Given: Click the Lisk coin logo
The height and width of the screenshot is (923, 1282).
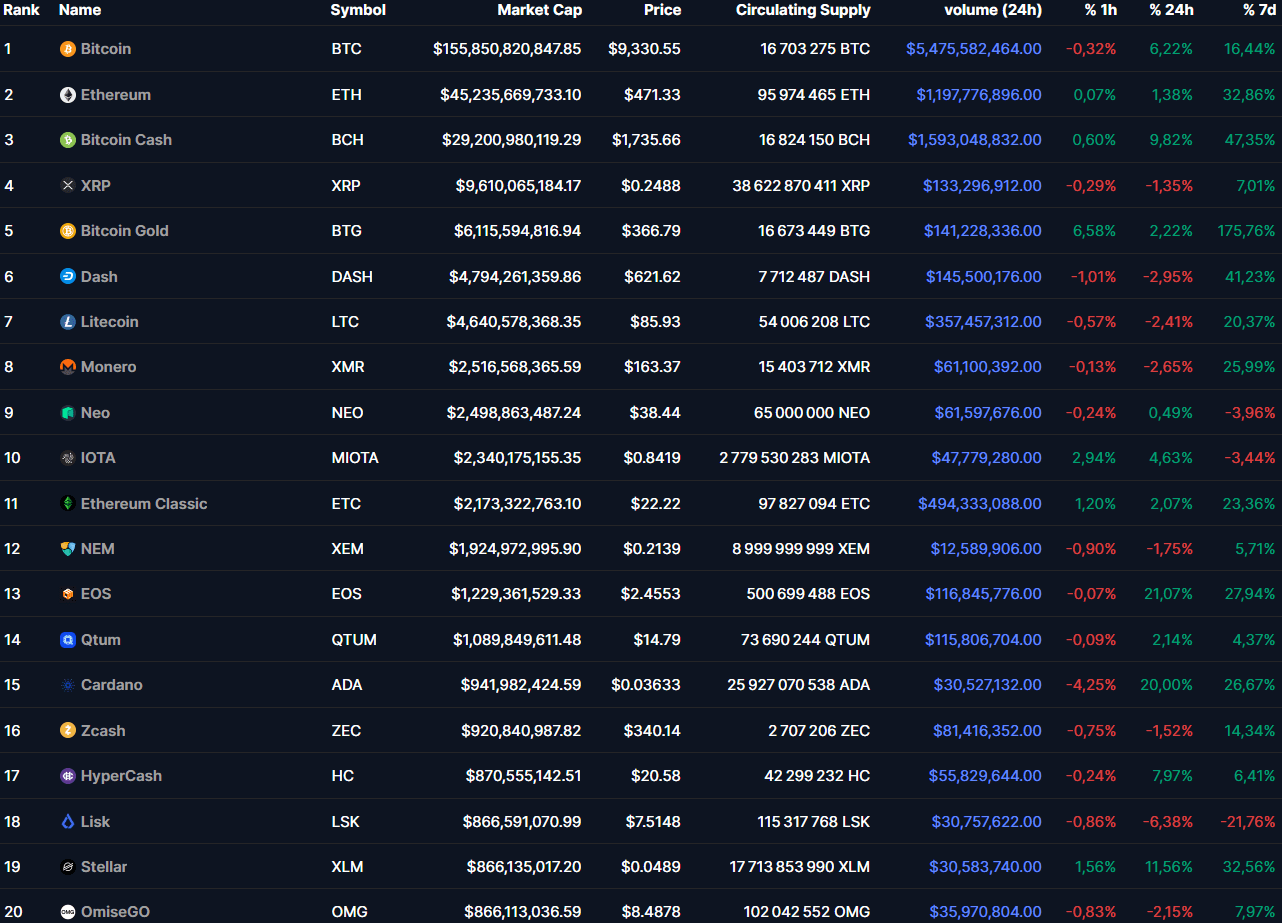Looking at the screenshot, I should pyautogui.click(x=68, y=822).
